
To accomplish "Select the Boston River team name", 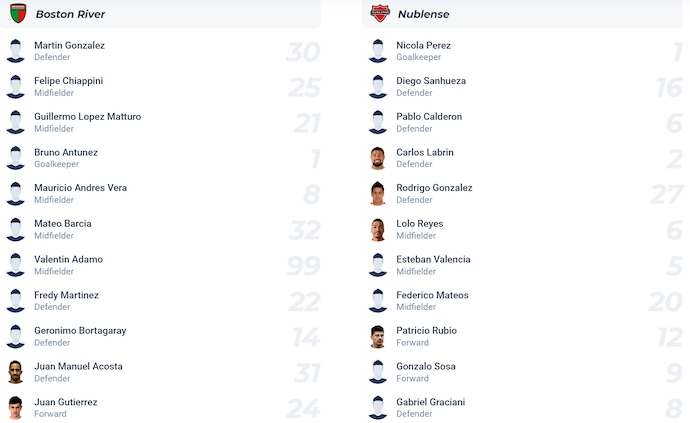I will tap(70, 14).
